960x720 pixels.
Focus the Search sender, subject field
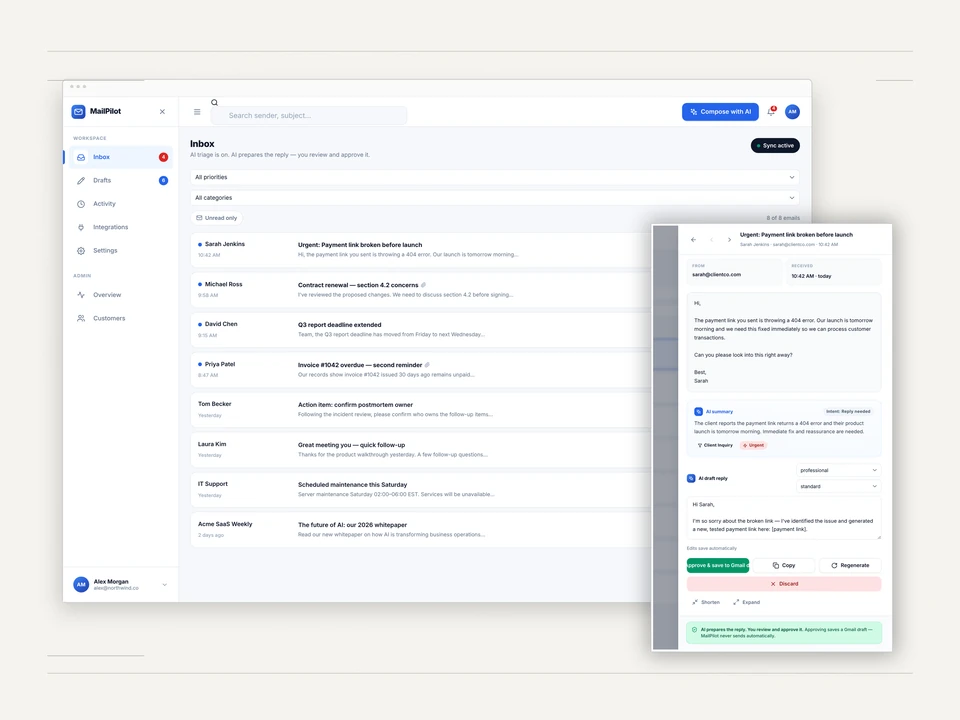pos(309,115)
